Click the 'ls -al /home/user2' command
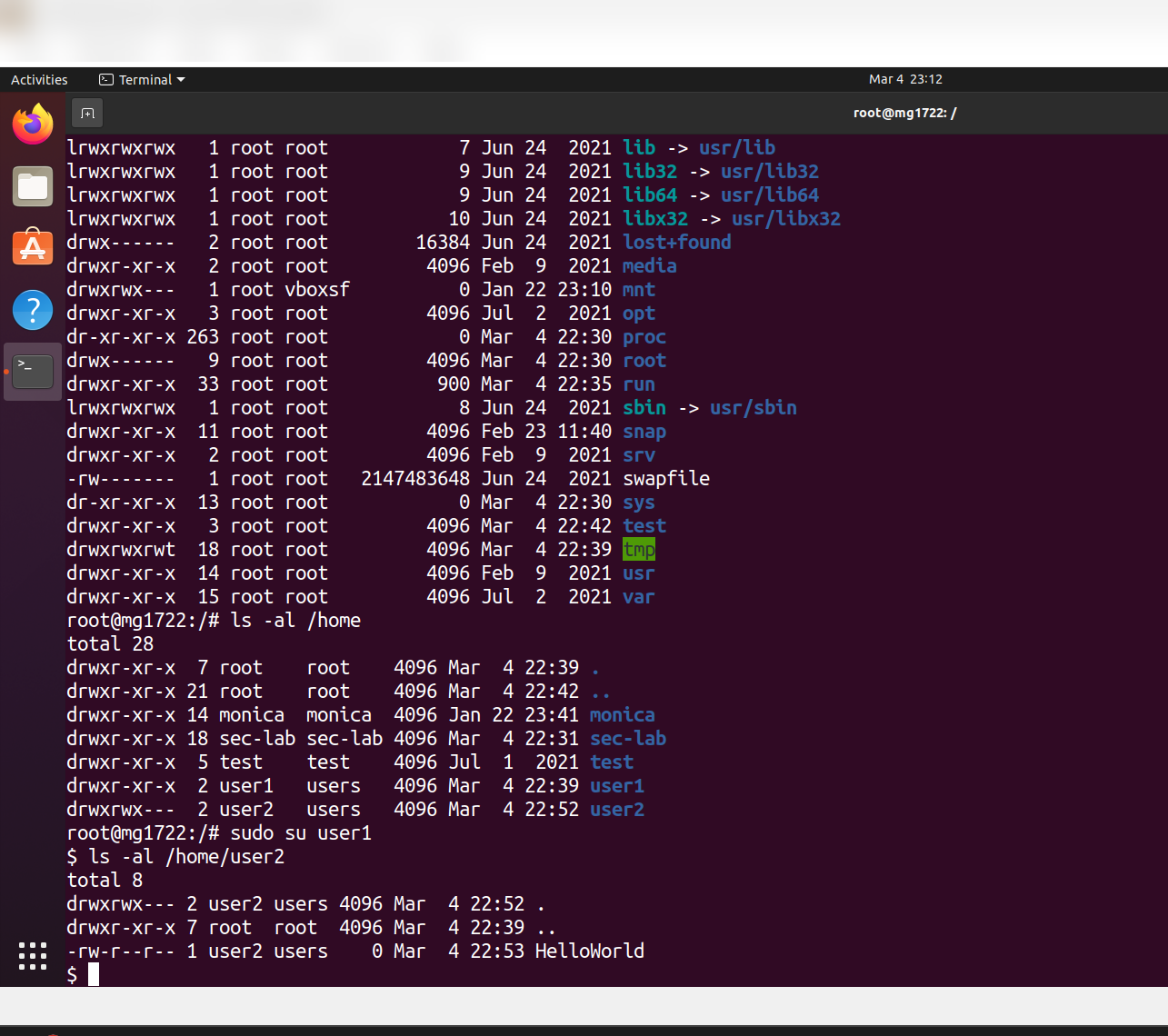The image size is (1168, 1036). (x=186, y=857)
